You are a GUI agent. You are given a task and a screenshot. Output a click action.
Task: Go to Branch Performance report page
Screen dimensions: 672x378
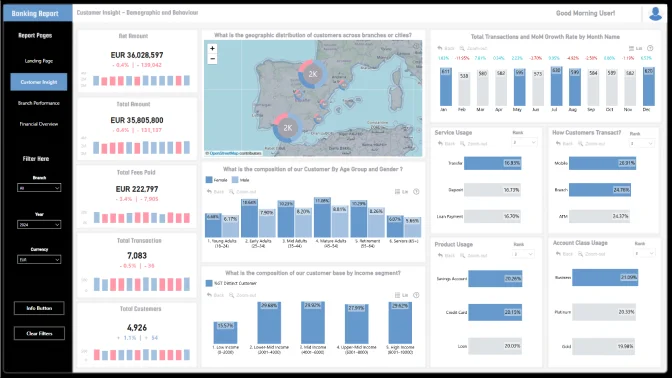pyautogui.click(x=39, y=103)
